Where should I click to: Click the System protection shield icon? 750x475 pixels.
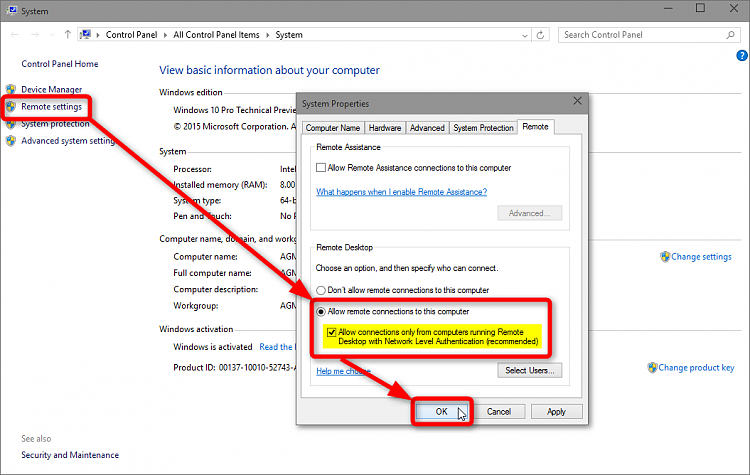click(x=11, y=124)
